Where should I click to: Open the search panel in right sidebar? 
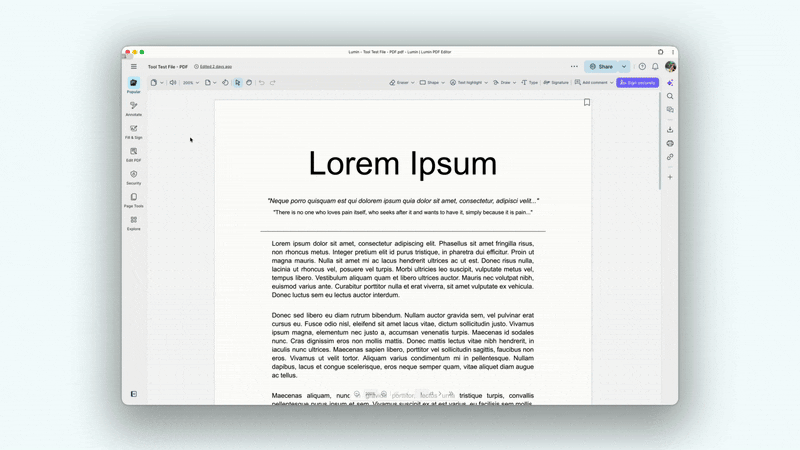tap(670, 96)
